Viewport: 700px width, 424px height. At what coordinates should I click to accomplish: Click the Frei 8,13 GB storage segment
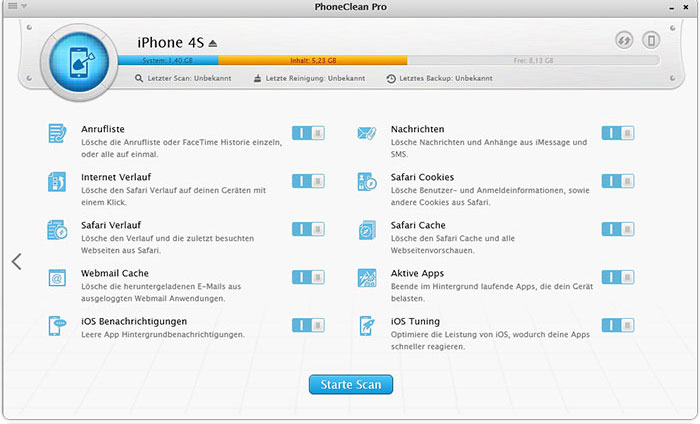pos(533,60)
